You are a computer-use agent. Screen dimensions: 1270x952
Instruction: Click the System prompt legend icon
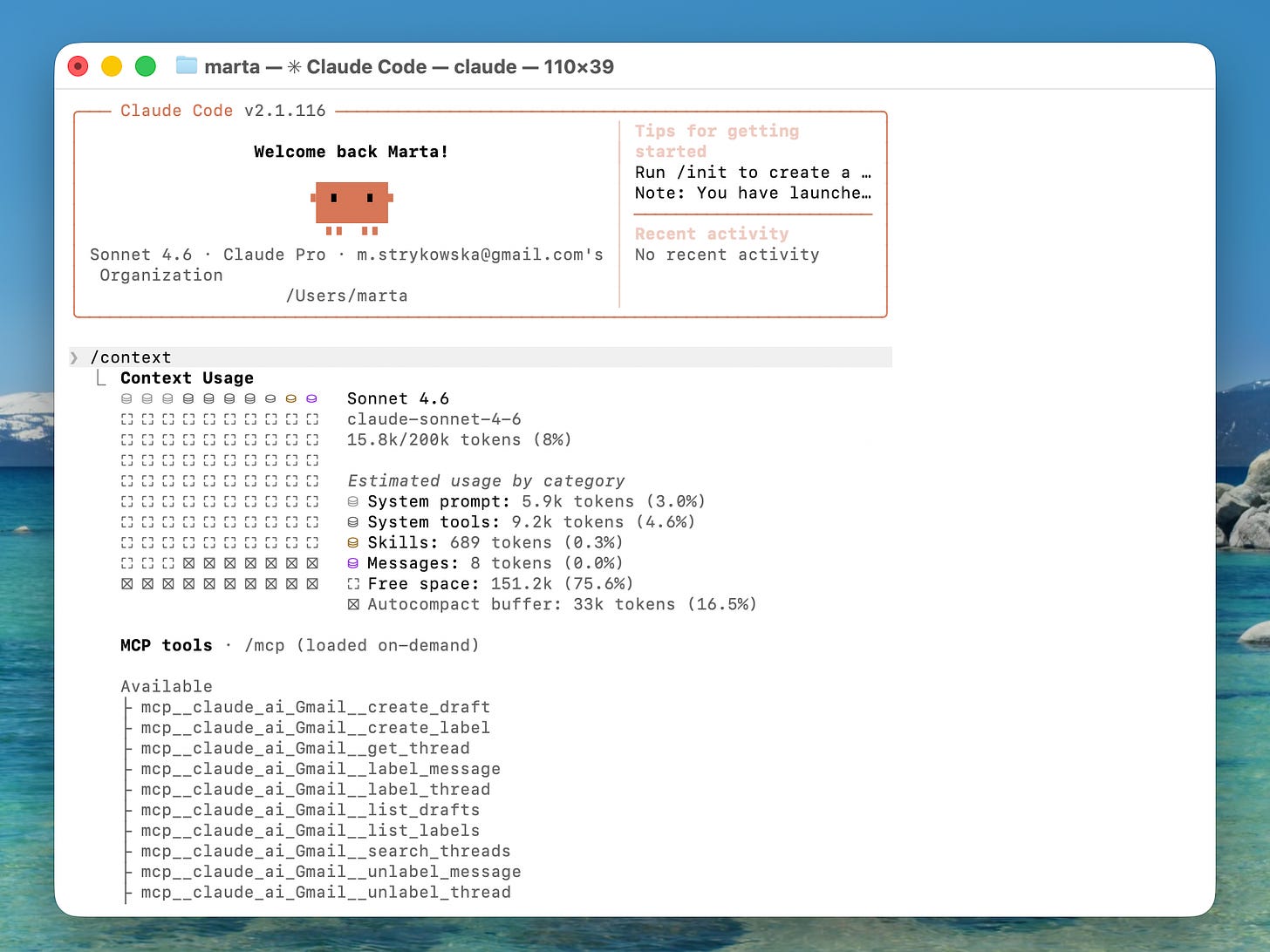(x=353, y=501)
